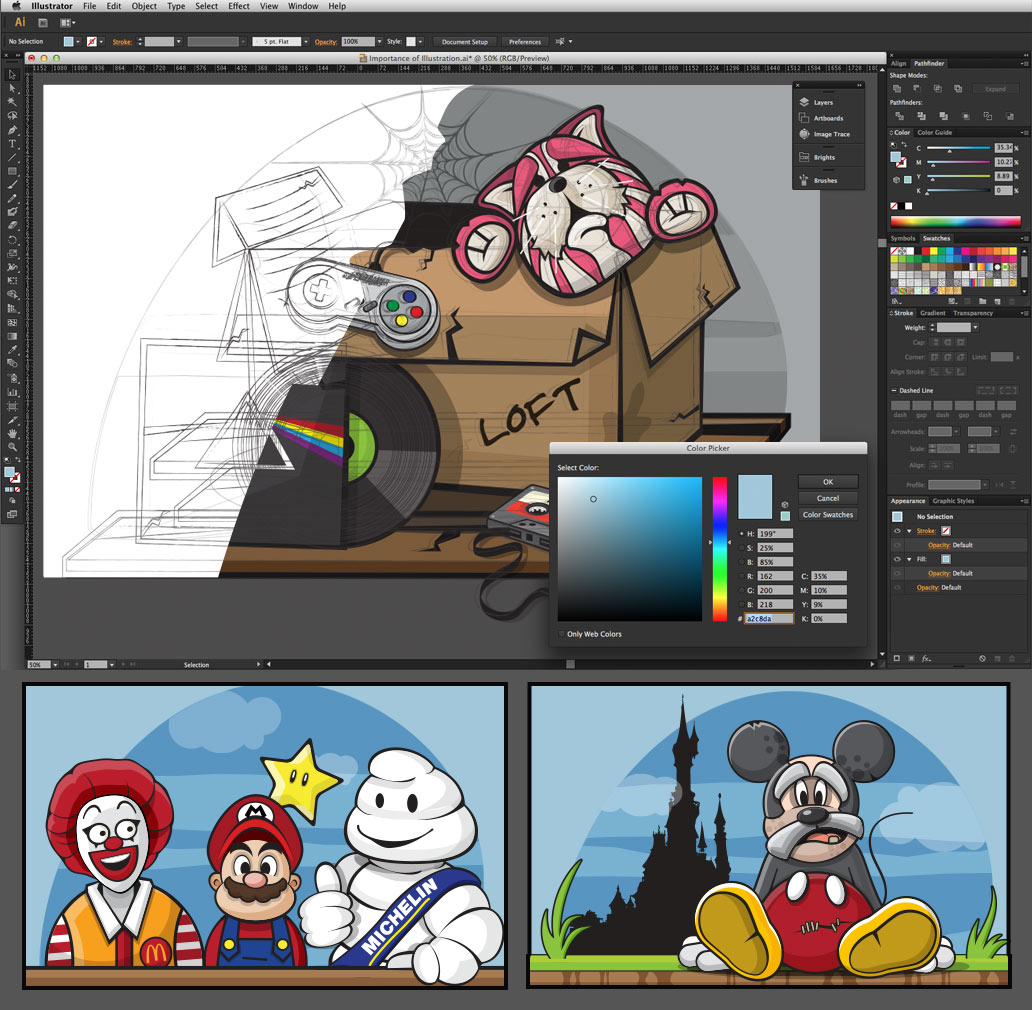Open the Window menu
This screenshot has width=1032, height=1010.
(x=303, y=6)
